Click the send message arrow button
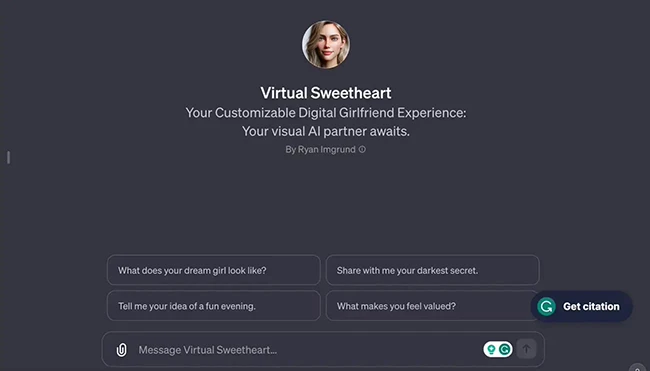Image resolution: width=650 pixels, height=371 pixels. pos(526,349)
